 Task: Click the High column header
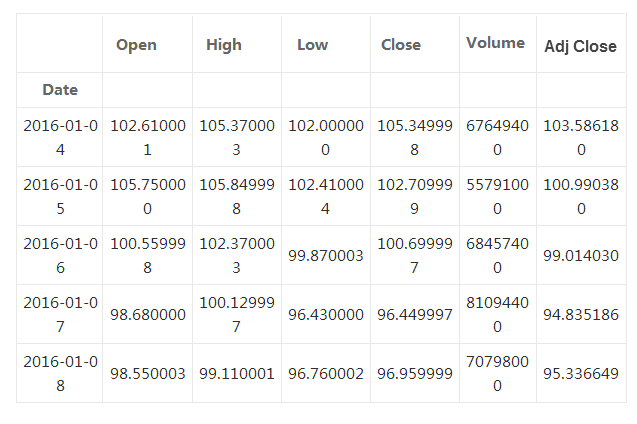pos(224,45)
